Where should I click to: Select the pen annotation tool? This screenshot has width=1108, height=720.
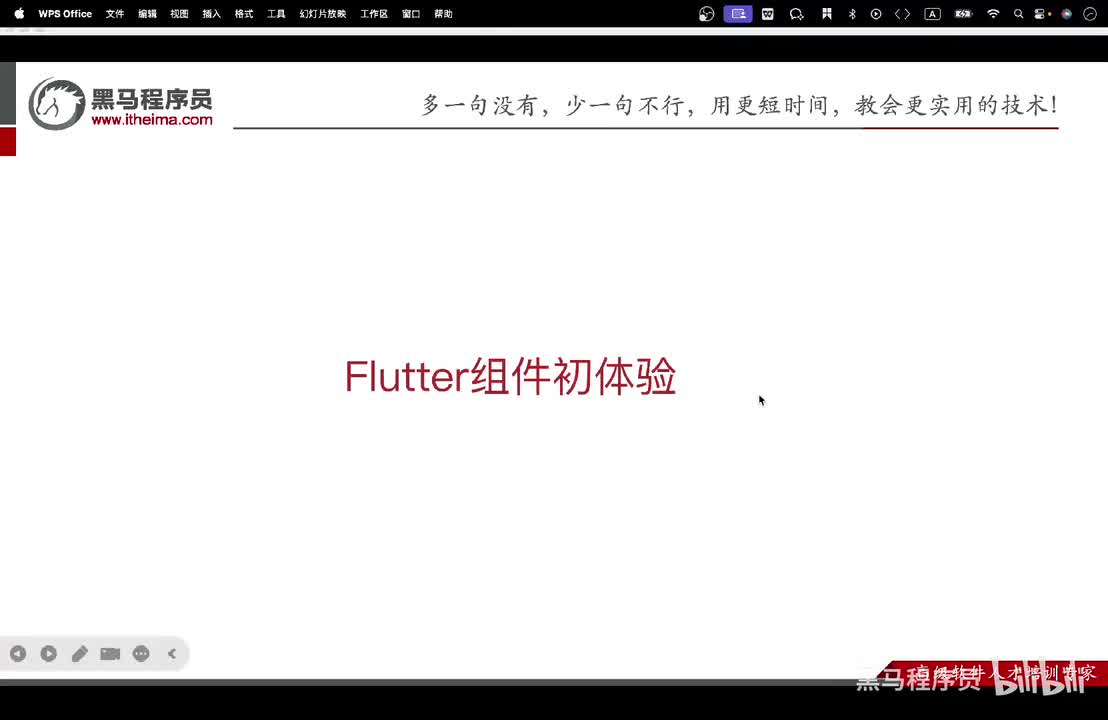pos(80,654)
